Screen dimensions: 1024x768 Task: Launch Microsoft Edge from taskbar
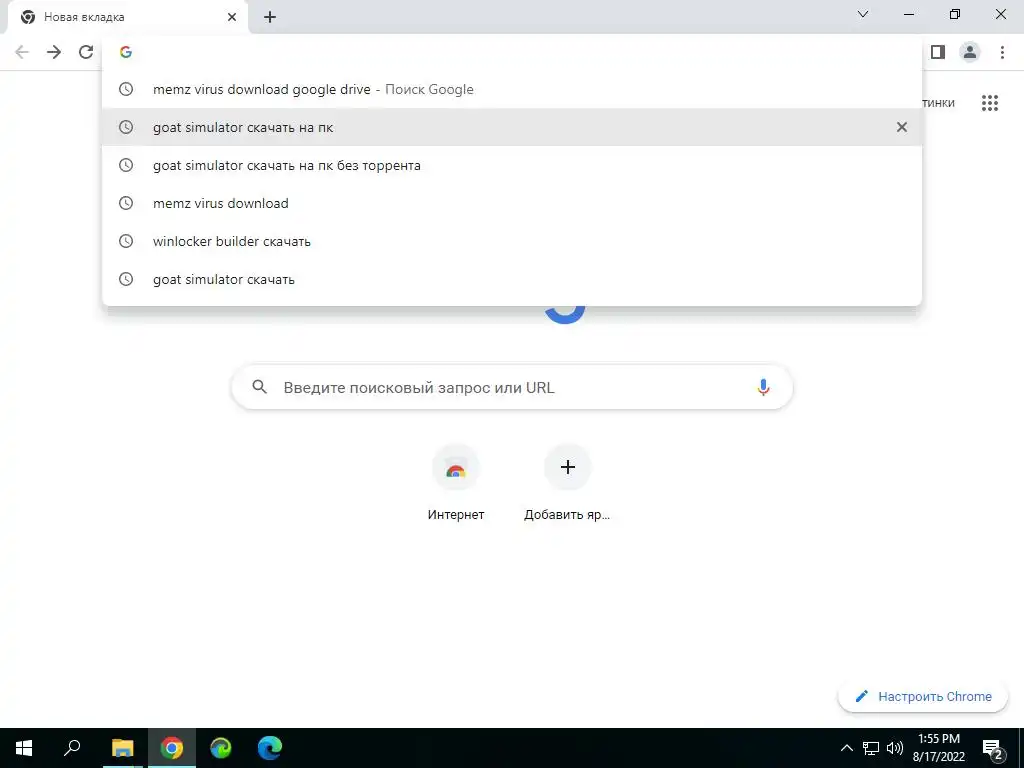click(x=270, y=748)
